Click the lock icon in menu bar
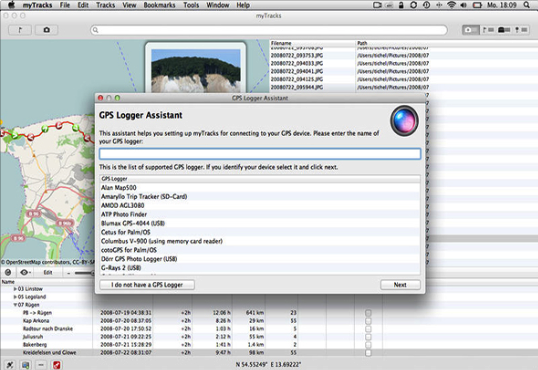 point(401,5)
